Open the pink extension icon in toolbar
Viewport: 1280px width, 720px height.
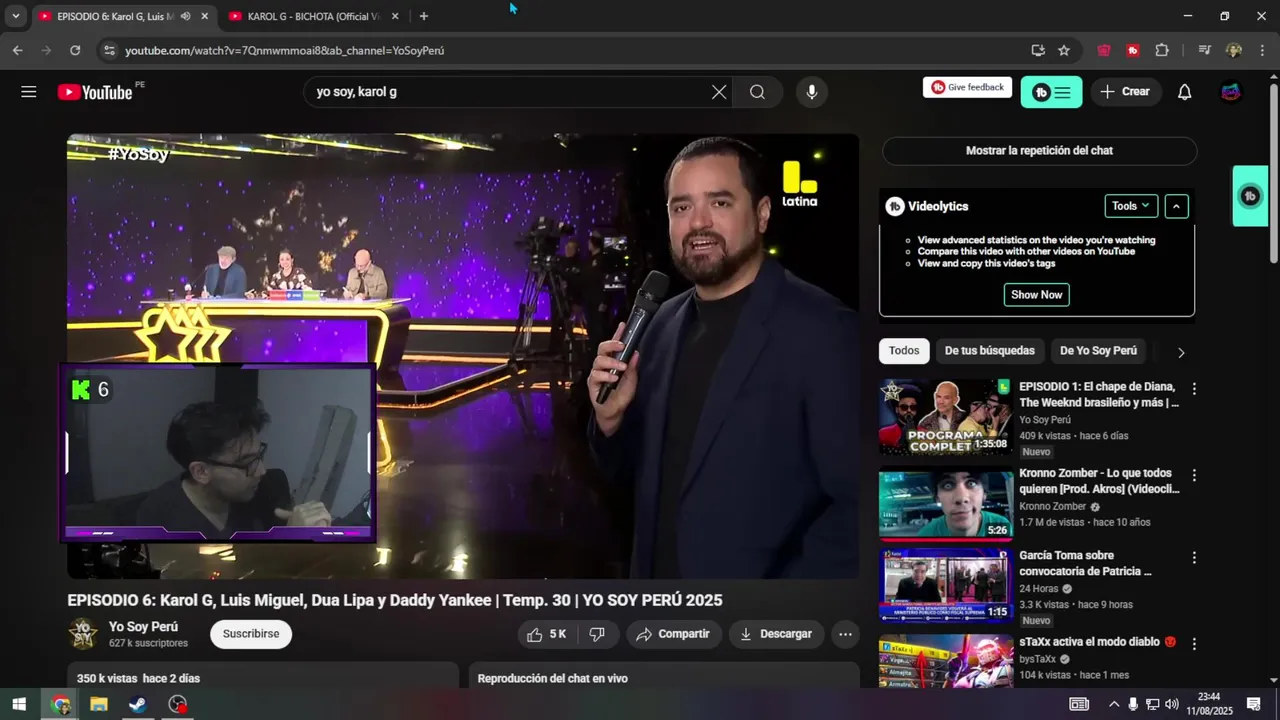[1104, 50]
